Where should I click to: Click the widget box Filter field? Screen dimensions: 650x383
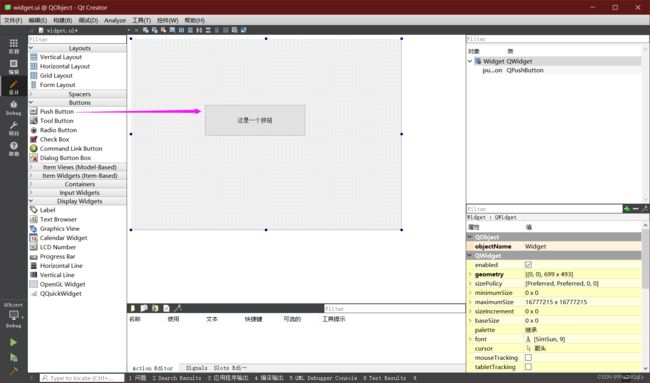tap(77, 39)
